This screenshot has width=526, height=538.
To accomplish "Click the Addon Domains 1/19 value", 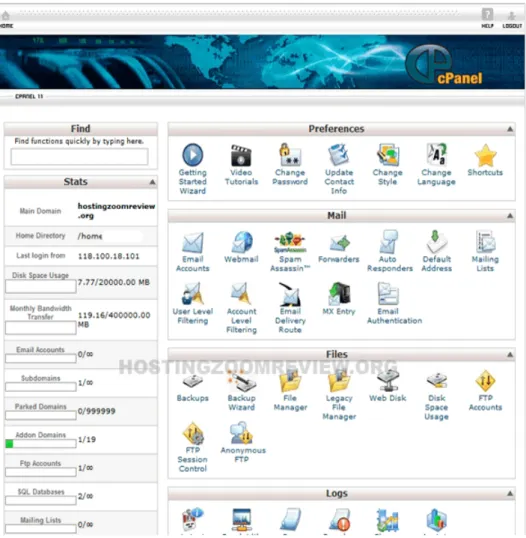I will 87,439.
